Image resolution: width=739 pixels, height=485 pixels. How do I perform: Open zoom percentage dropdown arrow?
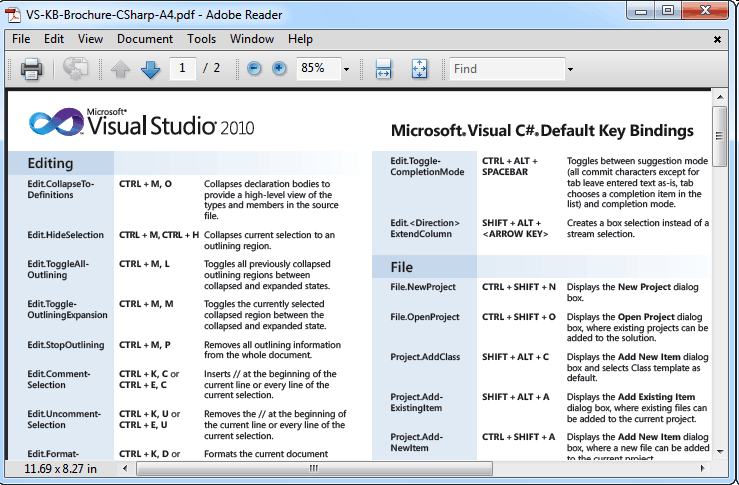coord(346,69)
